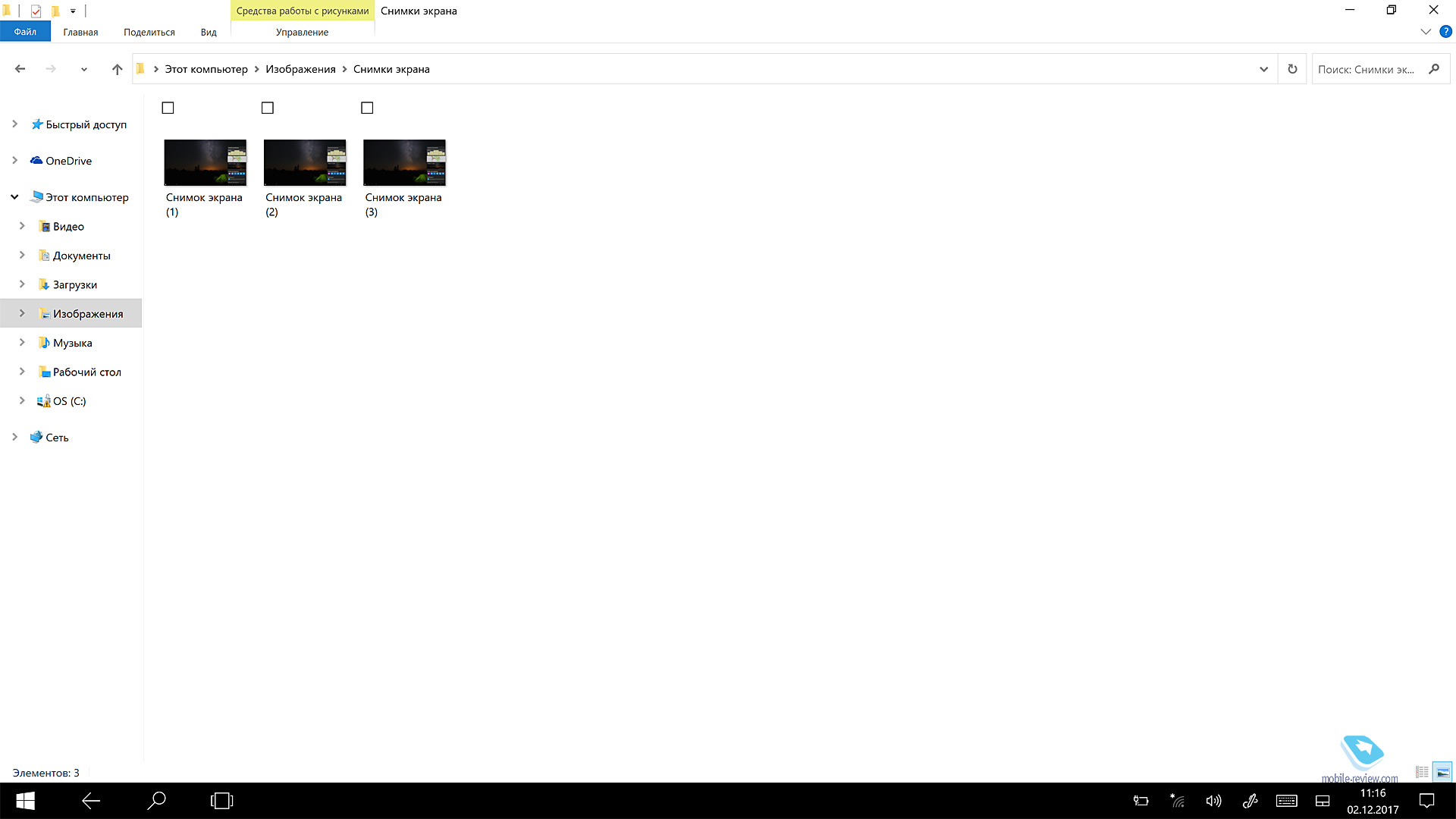Switch to large thumbnails view layout
This screenshot has width=1456, height=819.
click(1442, 772)
